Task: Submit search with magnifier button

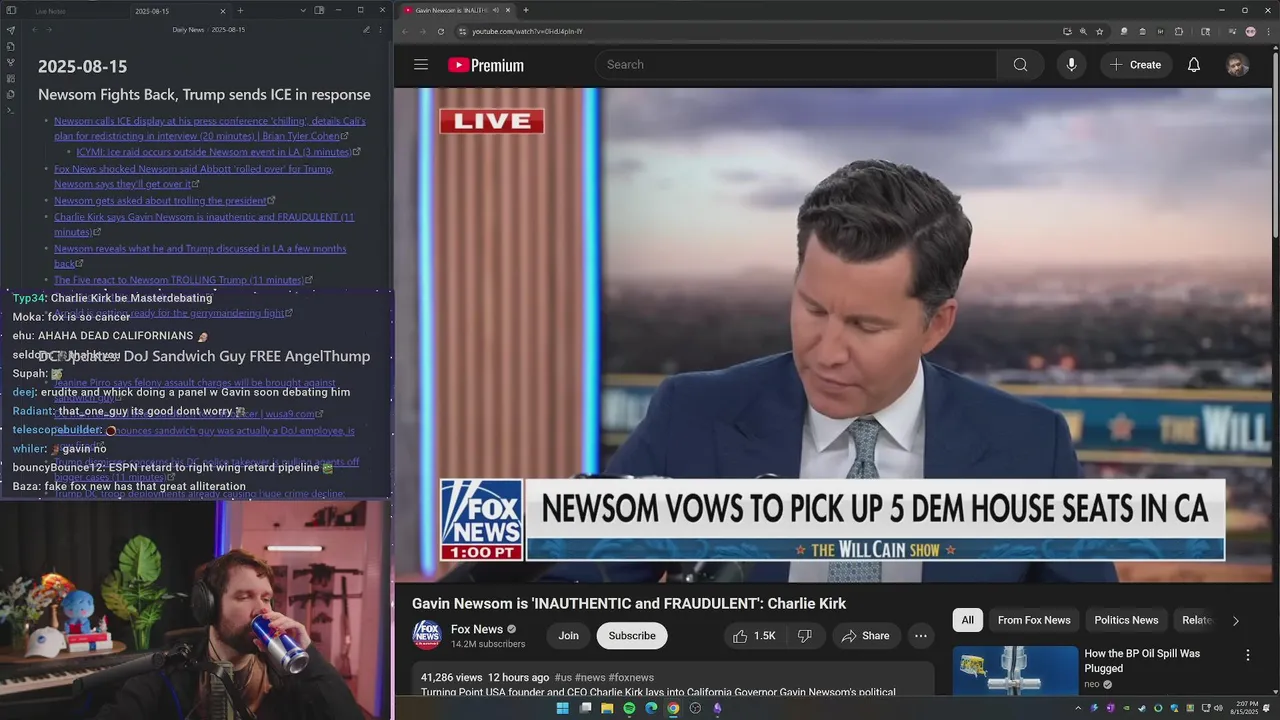Action: pos(1020,64)
